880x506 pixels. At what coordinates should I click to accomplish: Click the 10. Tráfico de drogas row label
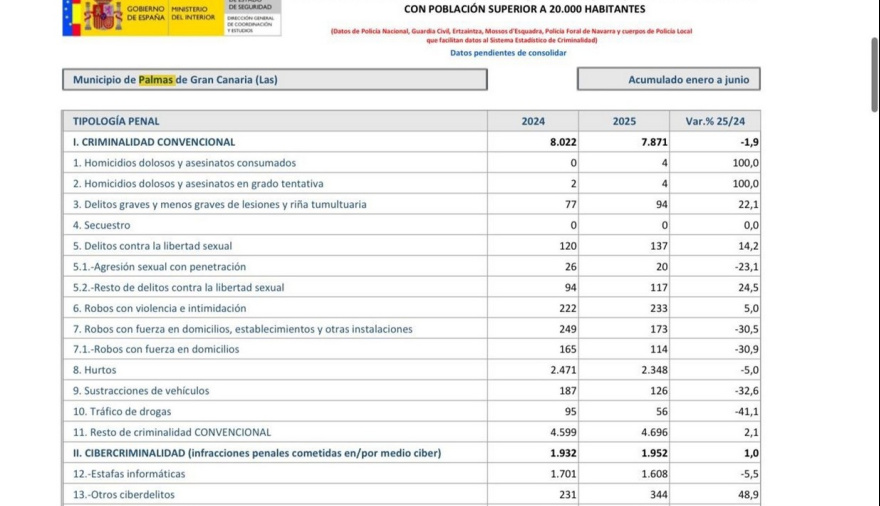coord(122,411)
